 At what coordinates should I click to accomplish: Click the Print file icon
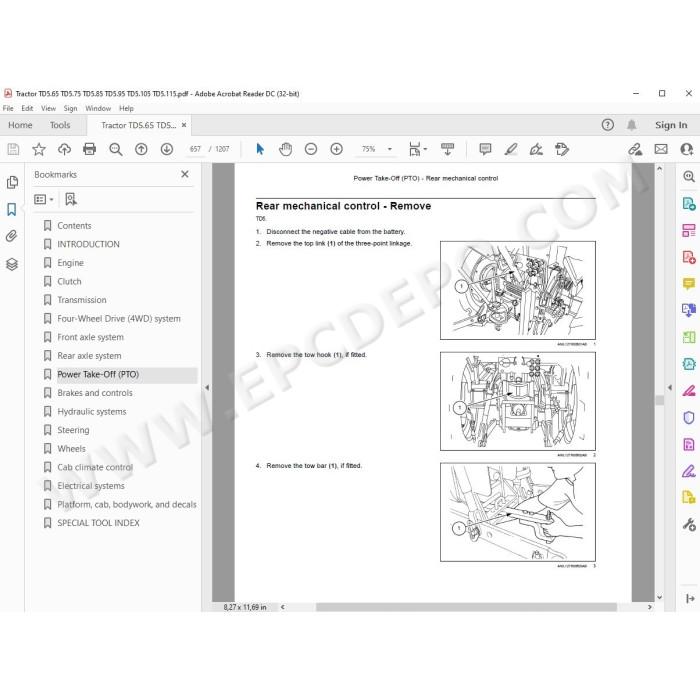point(90,149)
